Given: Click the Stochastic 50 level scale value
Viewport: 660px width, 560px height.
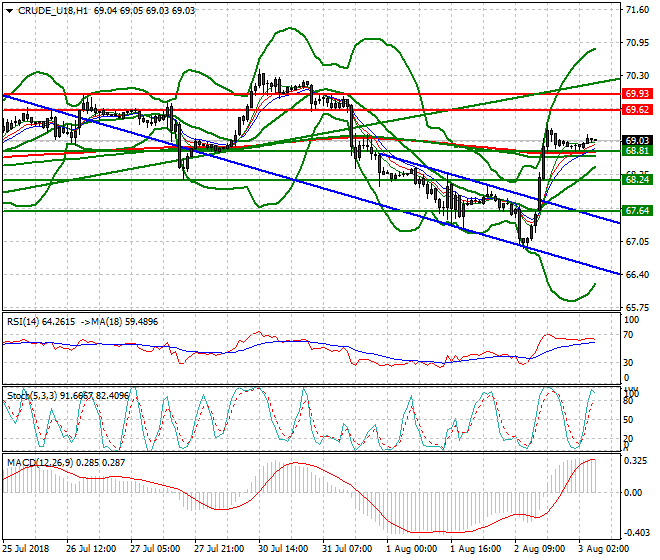Looking at the screenshot, I should (628, 420).
